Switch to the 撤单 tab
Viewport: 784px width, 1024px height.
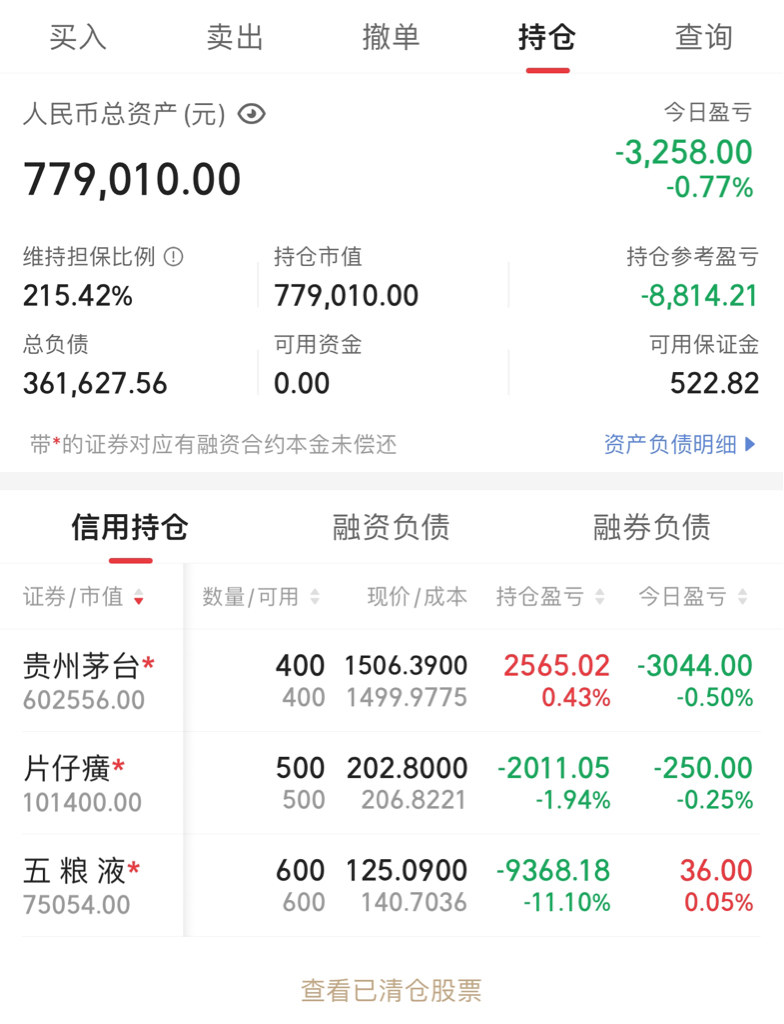(x=391, y=37)
